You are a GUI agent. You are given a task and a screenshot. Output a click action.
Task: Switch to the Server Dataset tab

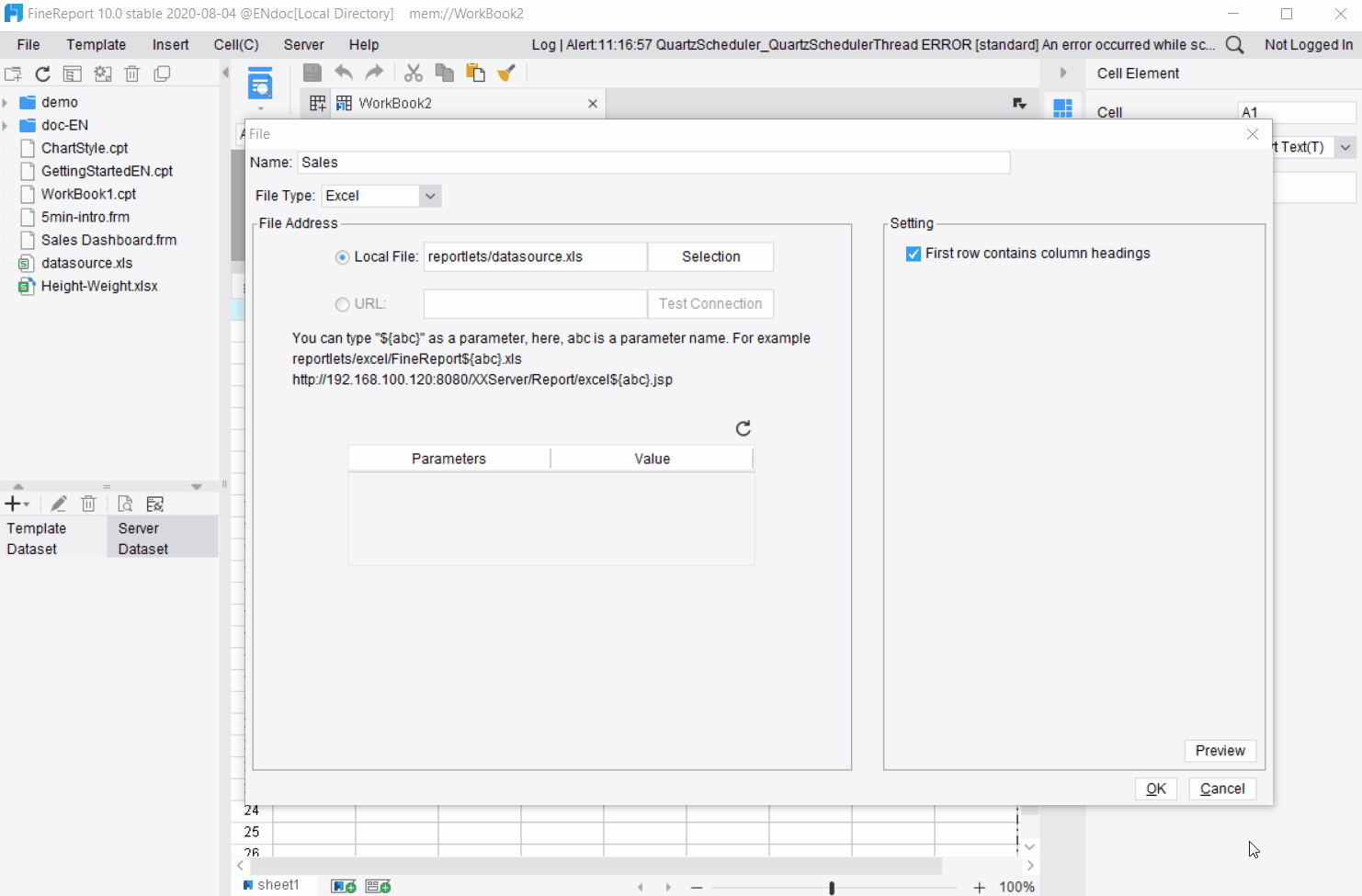tap(163, 539)
